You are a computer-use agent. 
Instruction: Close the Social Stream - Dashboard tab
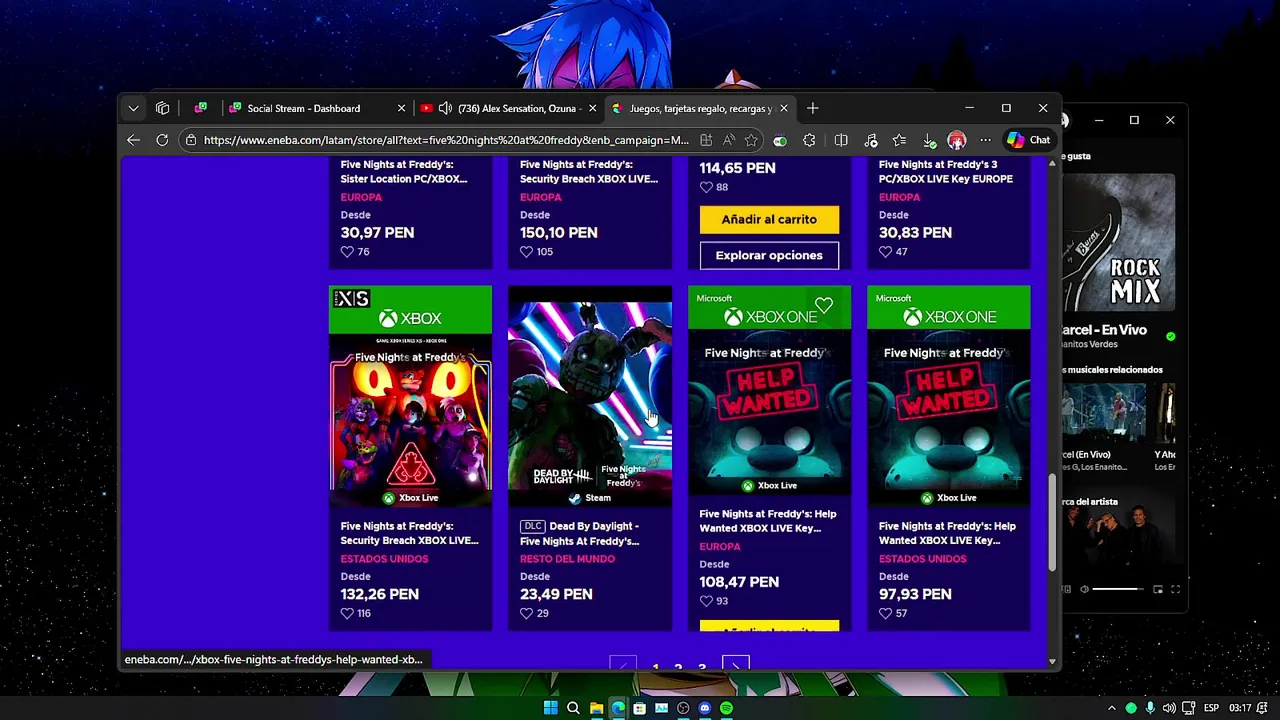point(401,108)
